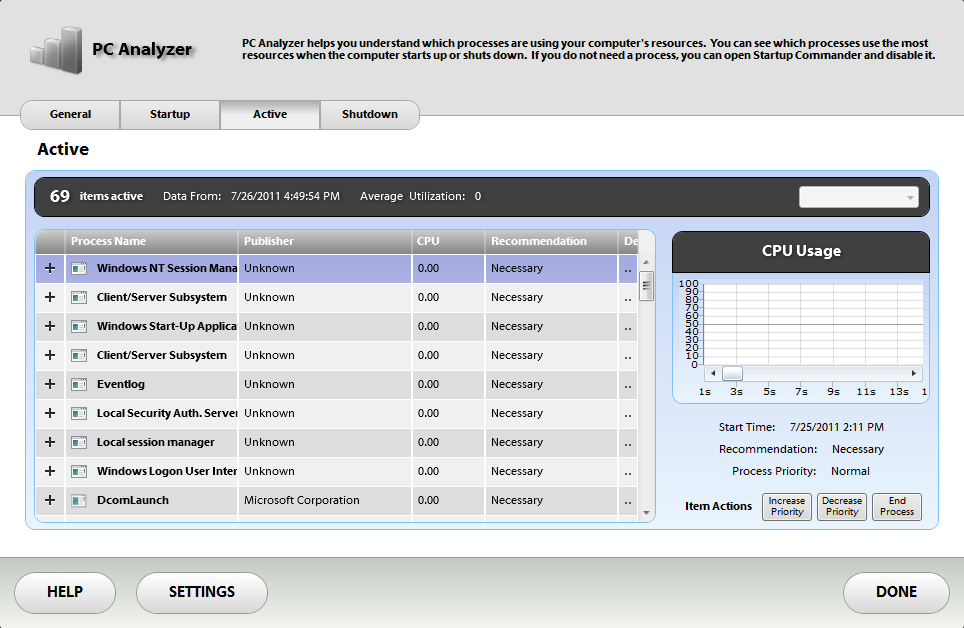
Task: Click the 69 items active count
Action: click(60, 196)
